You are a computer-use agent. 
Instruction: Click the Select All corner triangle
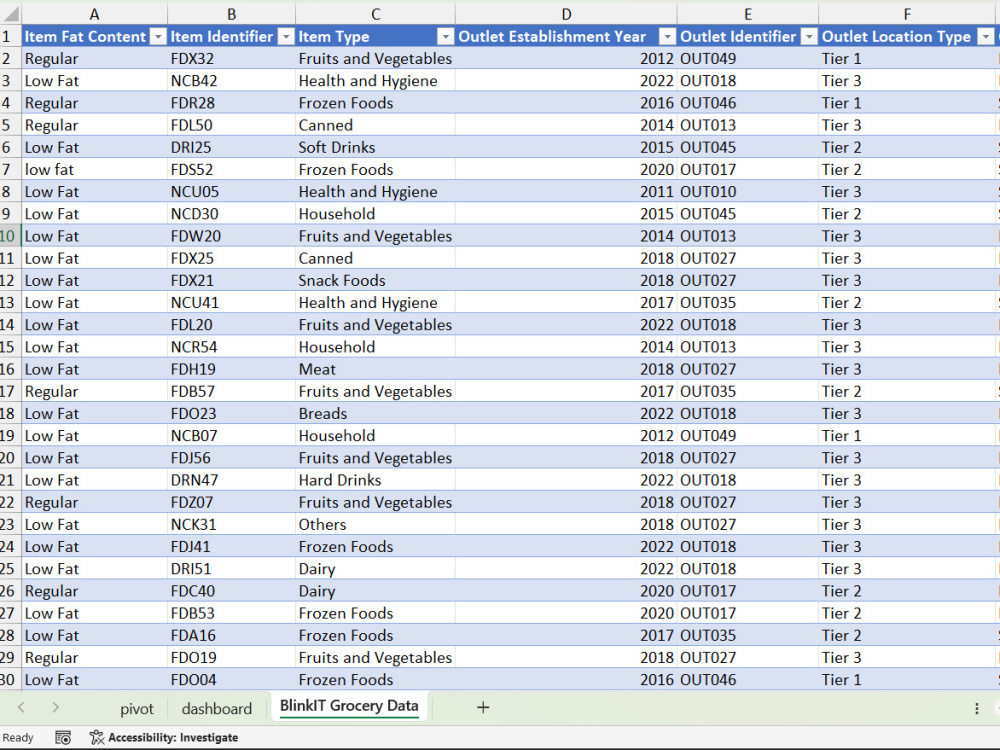pyautogui.click(x=11, y=13)
